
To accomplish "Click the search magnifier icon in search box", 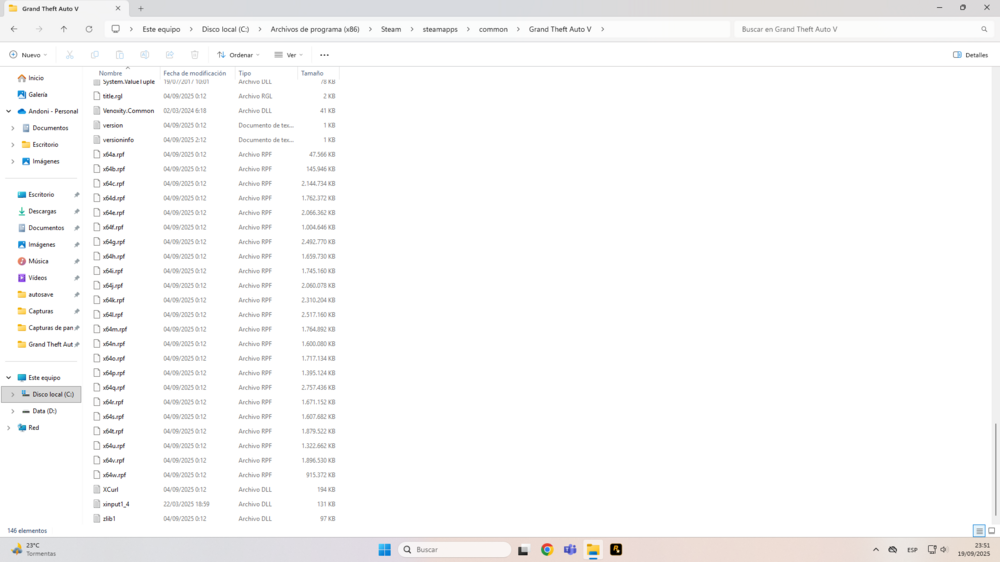I will point(984,29).
